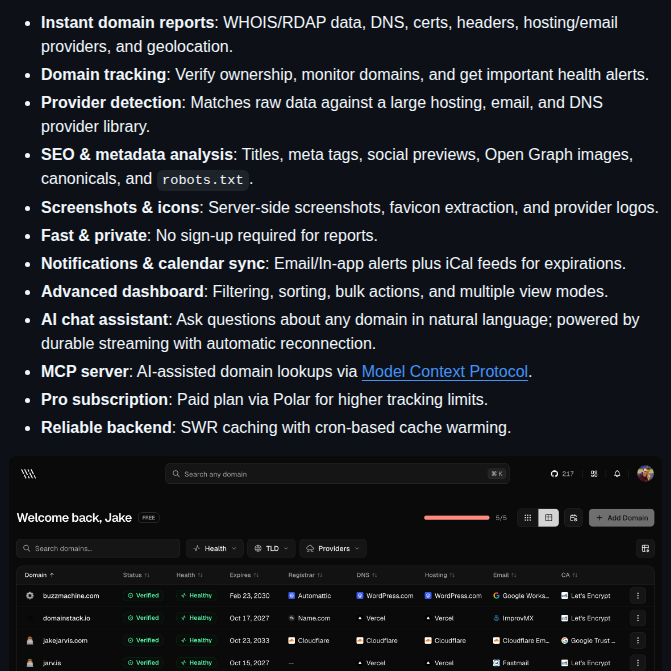Expand the Health filter dropdown
Image resolution: width=671 pixels, height=671 pixels.
click(x=215, y=549)
